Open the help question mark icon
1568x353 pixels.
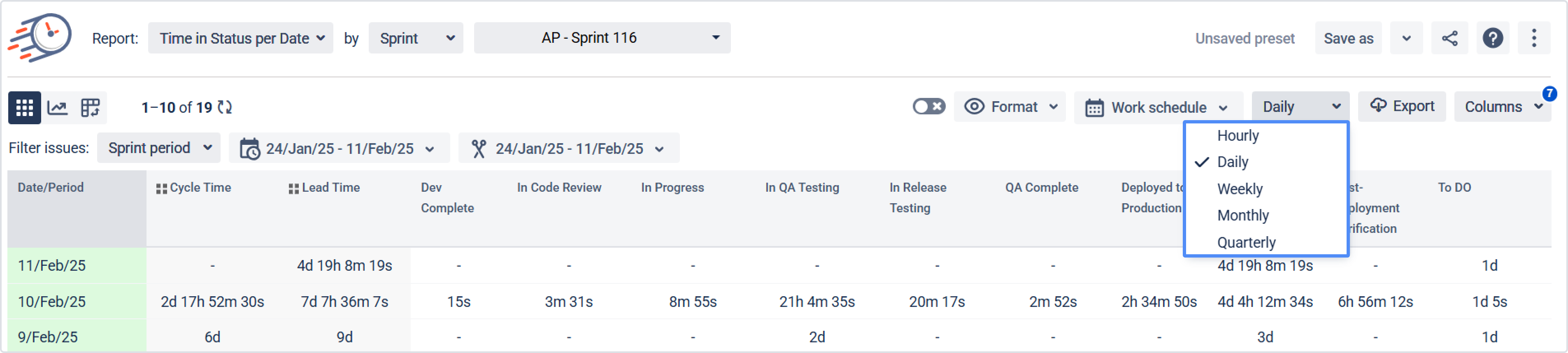pos(1493,38)
